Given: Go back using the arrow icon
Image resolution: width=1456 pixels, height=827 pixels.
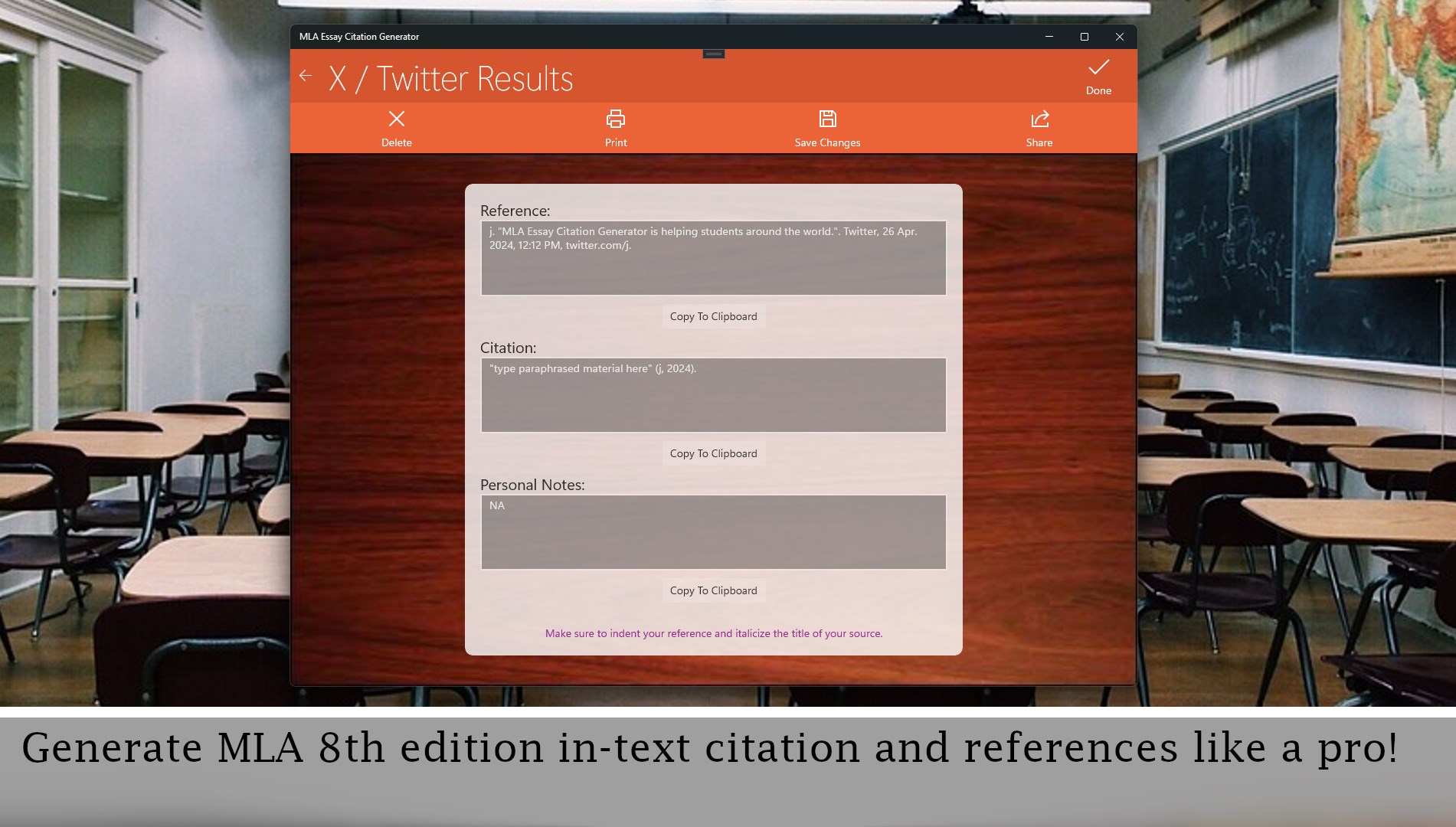Looking at the screenshot, I should pyautogui.click(x=306, y=76).
